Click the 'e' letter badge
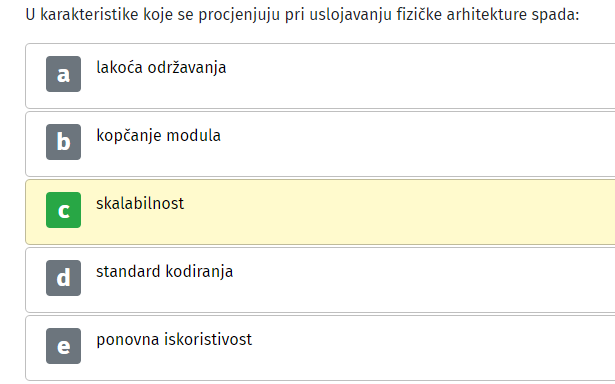 [x=64, y=346]
